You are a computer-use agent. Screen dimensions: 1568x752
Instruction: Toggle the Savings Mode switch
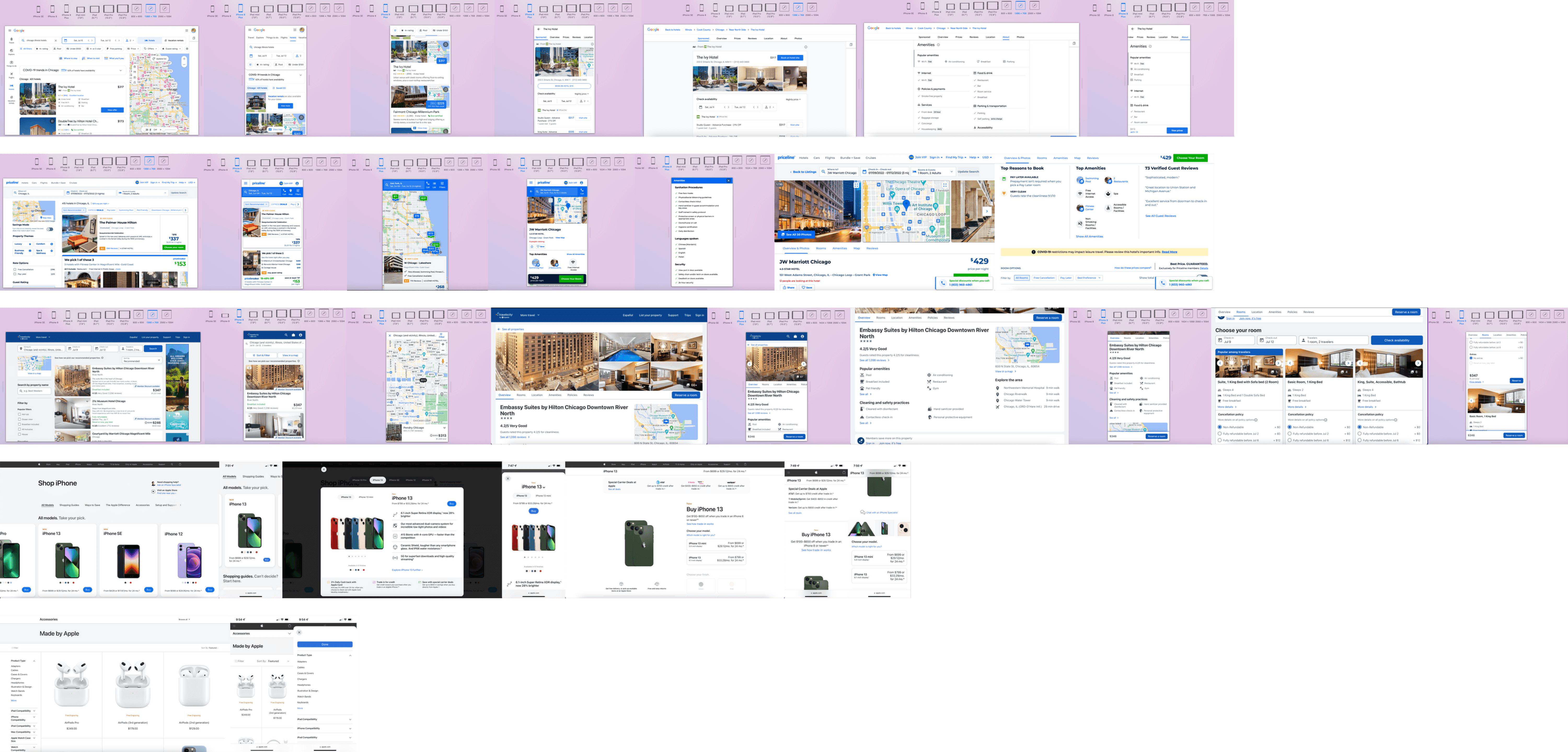click(x=50, y=230)
